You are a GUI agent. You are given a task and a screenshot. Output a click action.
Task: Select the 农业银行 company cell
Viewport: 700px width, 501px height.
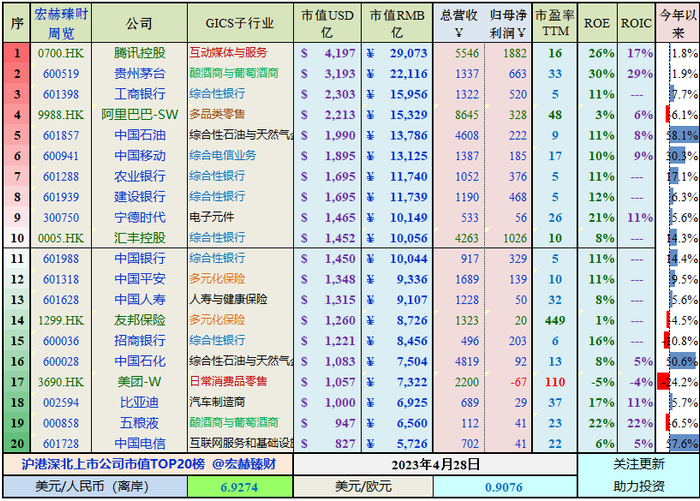[x=139, y=176]
